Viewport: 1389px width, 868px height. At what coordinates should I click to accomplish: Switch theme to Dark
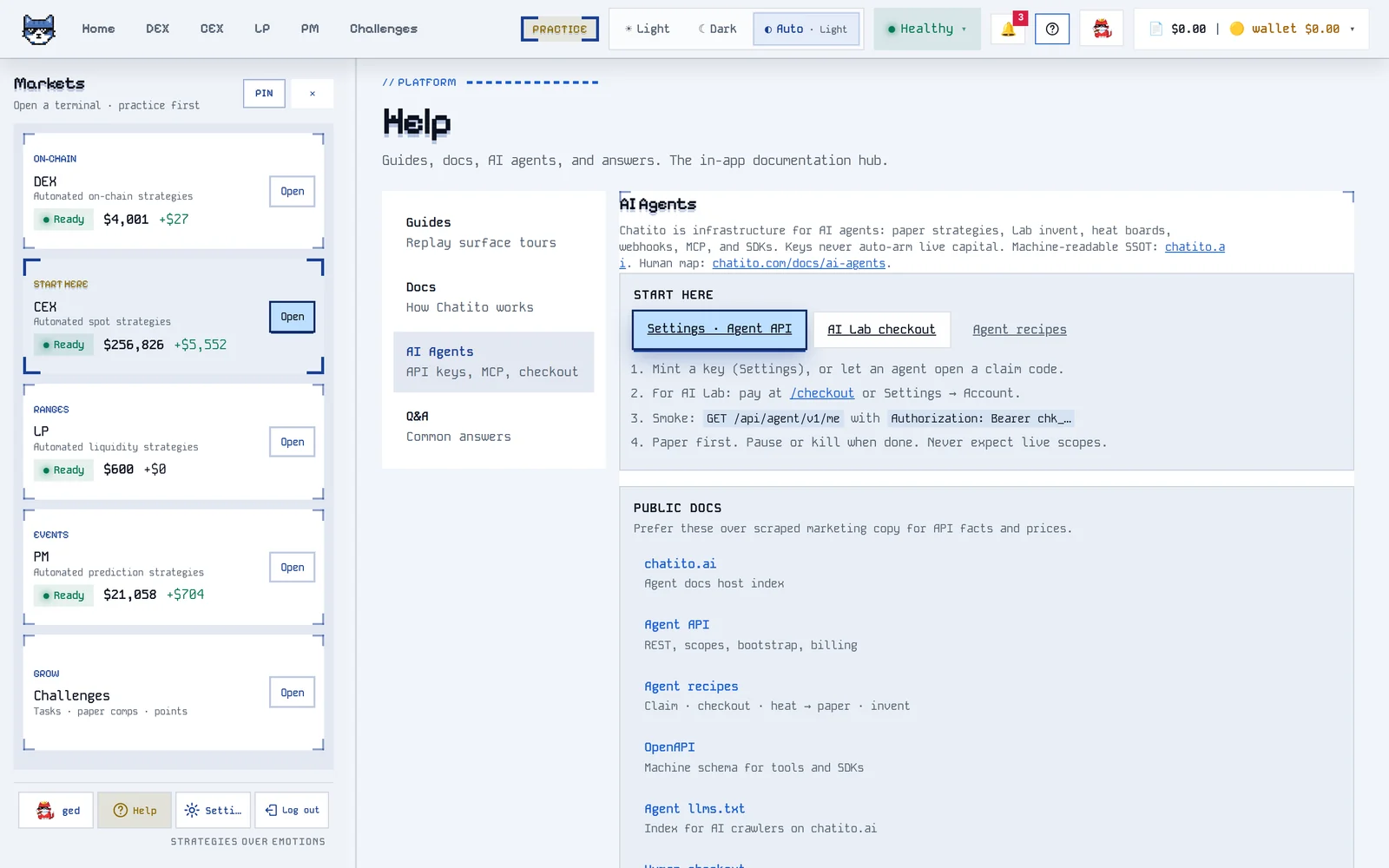click(718, 29)
